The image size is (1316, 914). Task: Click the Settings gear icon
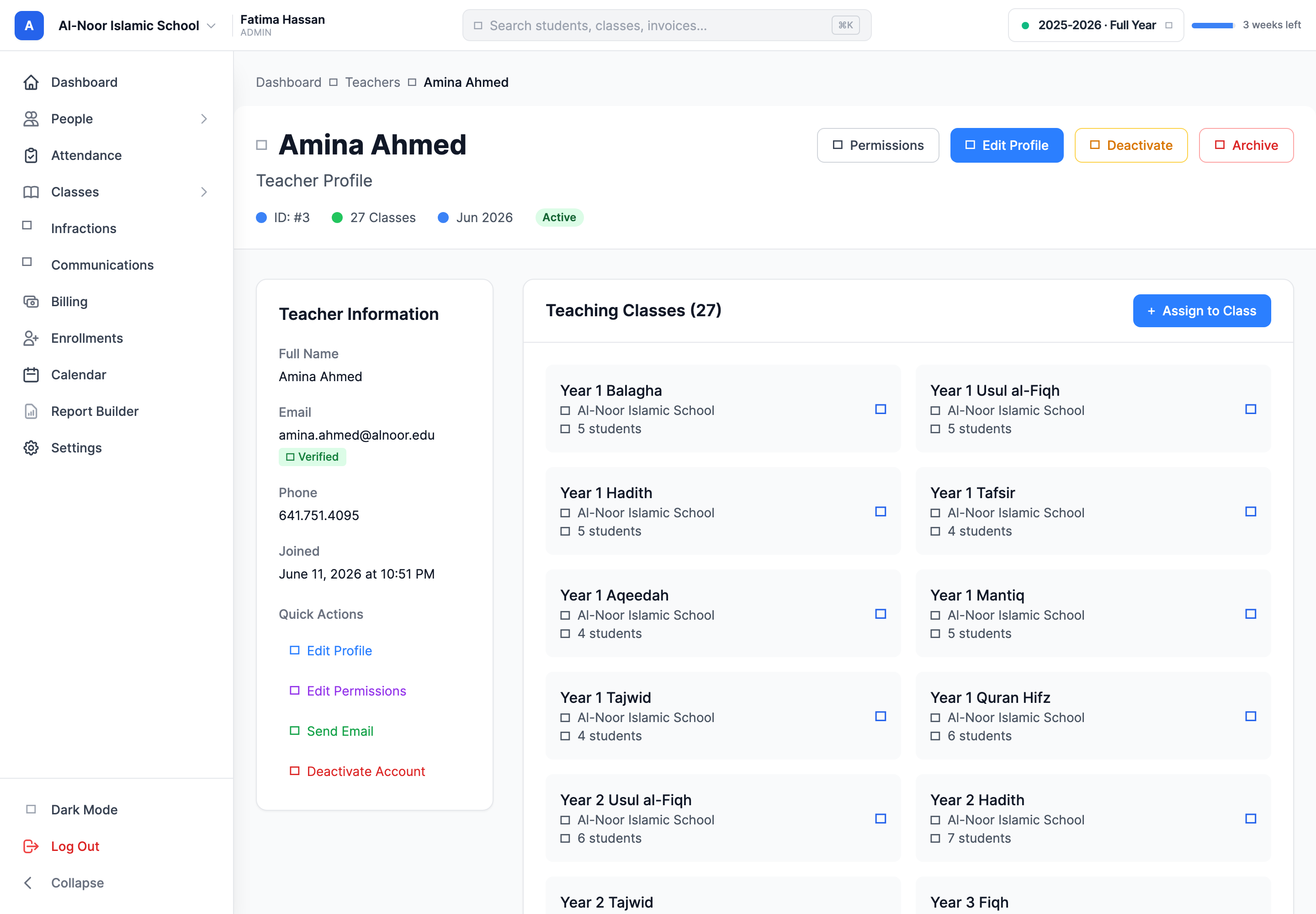pyautogui.click(x=31, y=448)
